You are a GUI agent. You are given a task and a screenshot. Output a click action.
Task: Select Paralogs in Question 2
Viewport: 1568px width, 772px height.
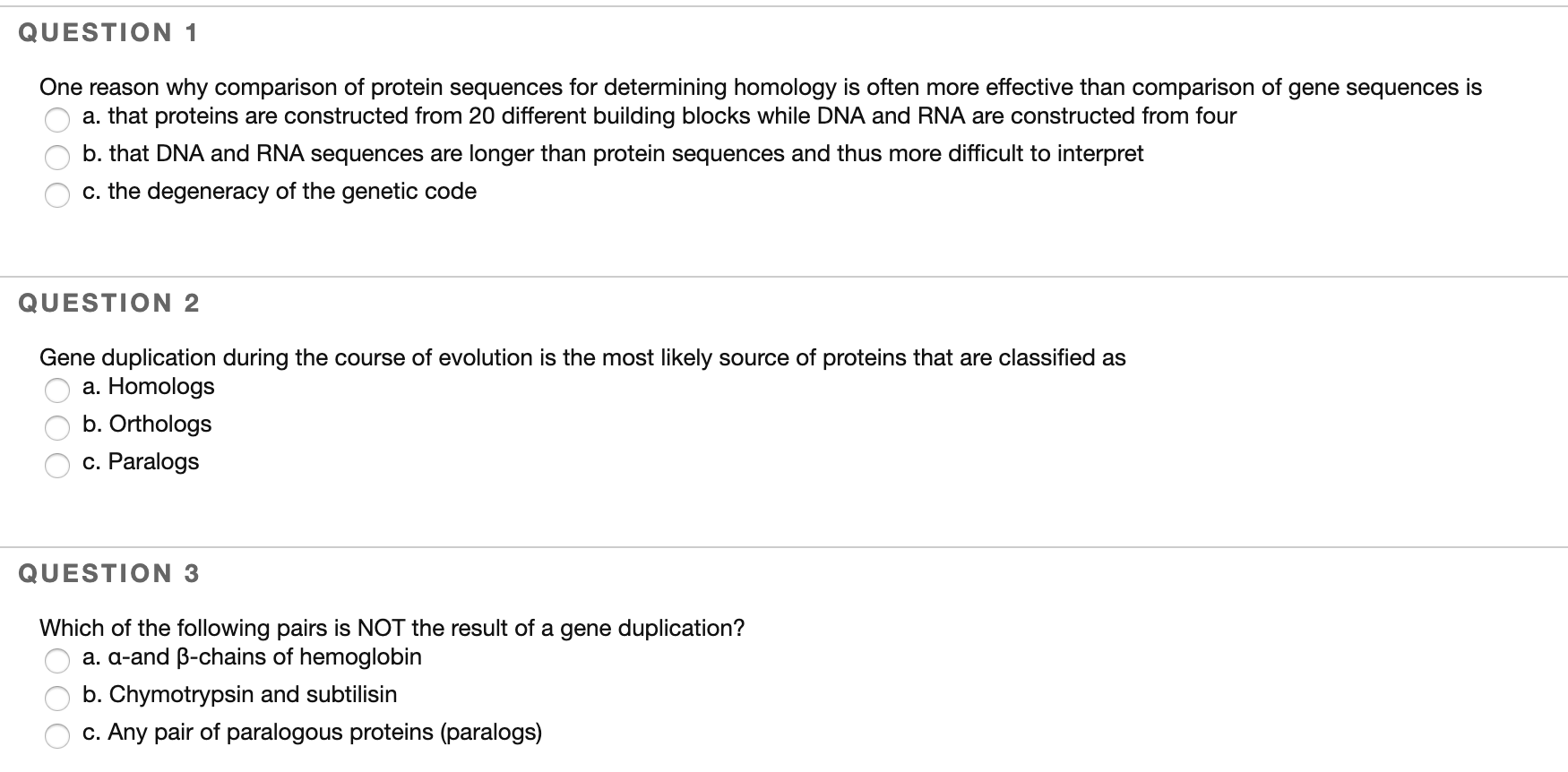pyautogui.click(x=57, y=467)
